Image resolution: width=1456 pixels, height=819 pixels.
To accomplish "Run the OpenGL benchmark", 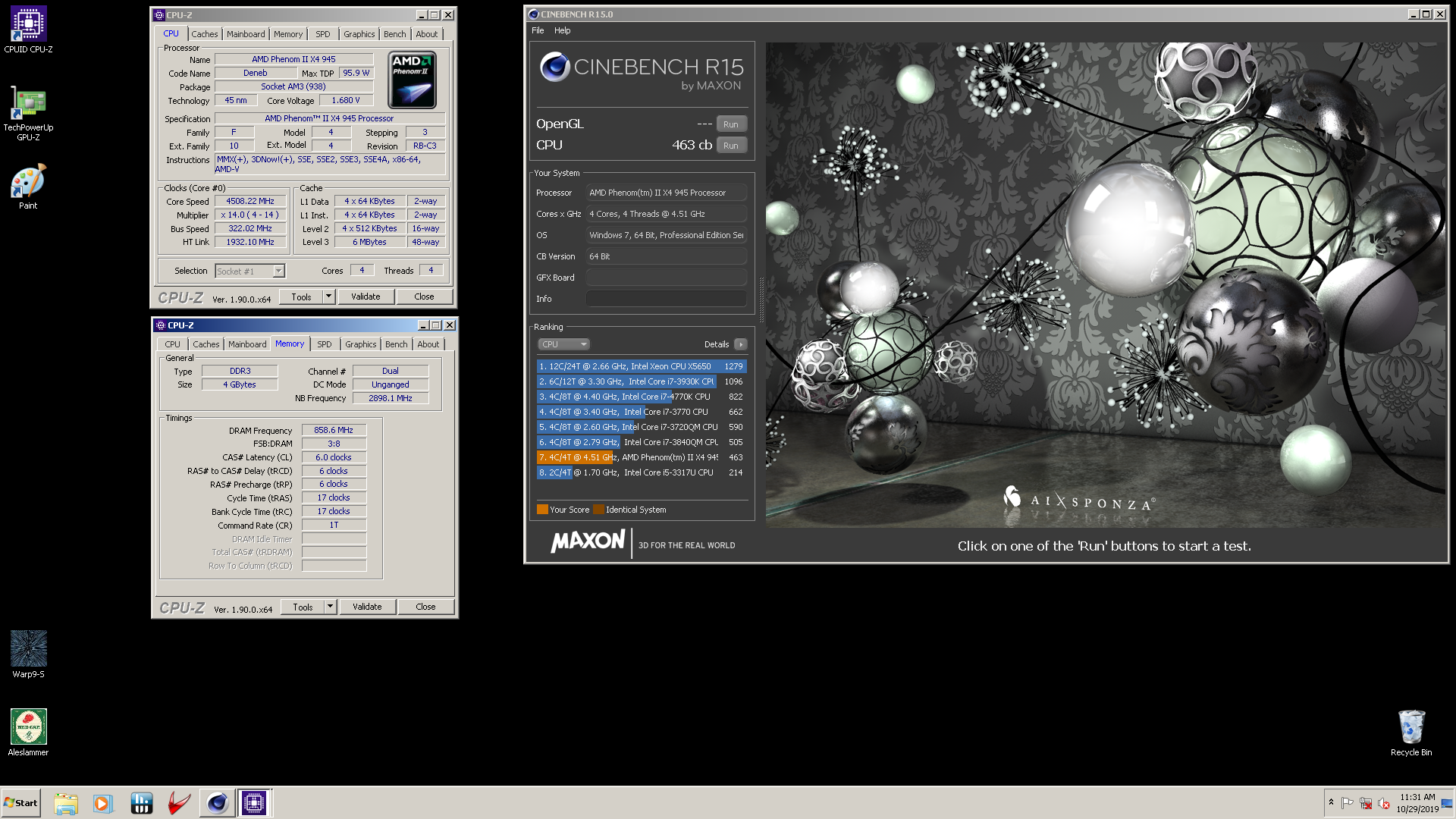I will coord(731,124).
